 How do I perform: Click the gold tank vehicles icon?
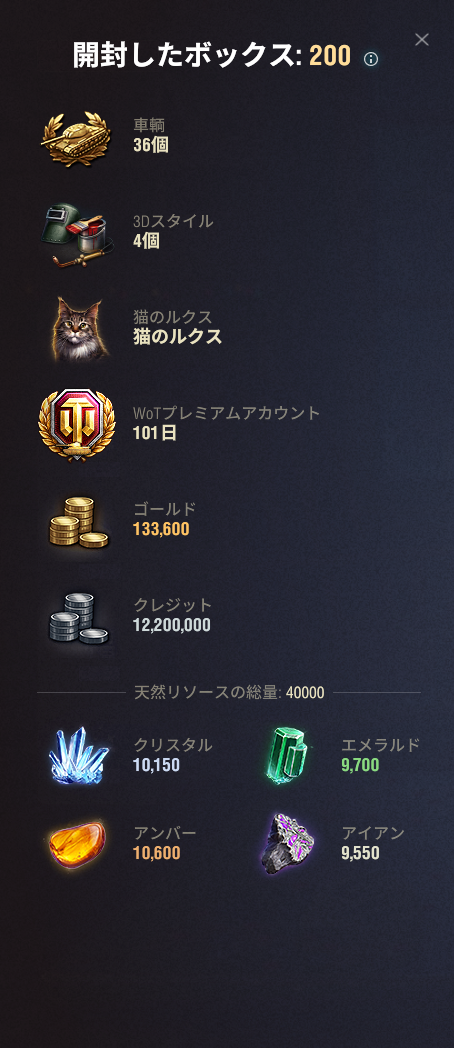click(x=75, y=139)
